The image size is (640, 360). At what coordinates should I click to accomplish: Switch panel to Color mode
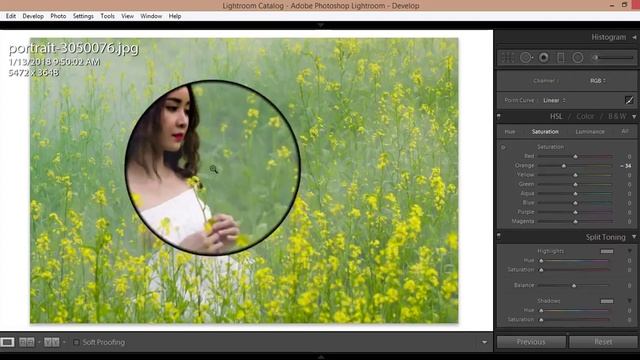[585, 117]
